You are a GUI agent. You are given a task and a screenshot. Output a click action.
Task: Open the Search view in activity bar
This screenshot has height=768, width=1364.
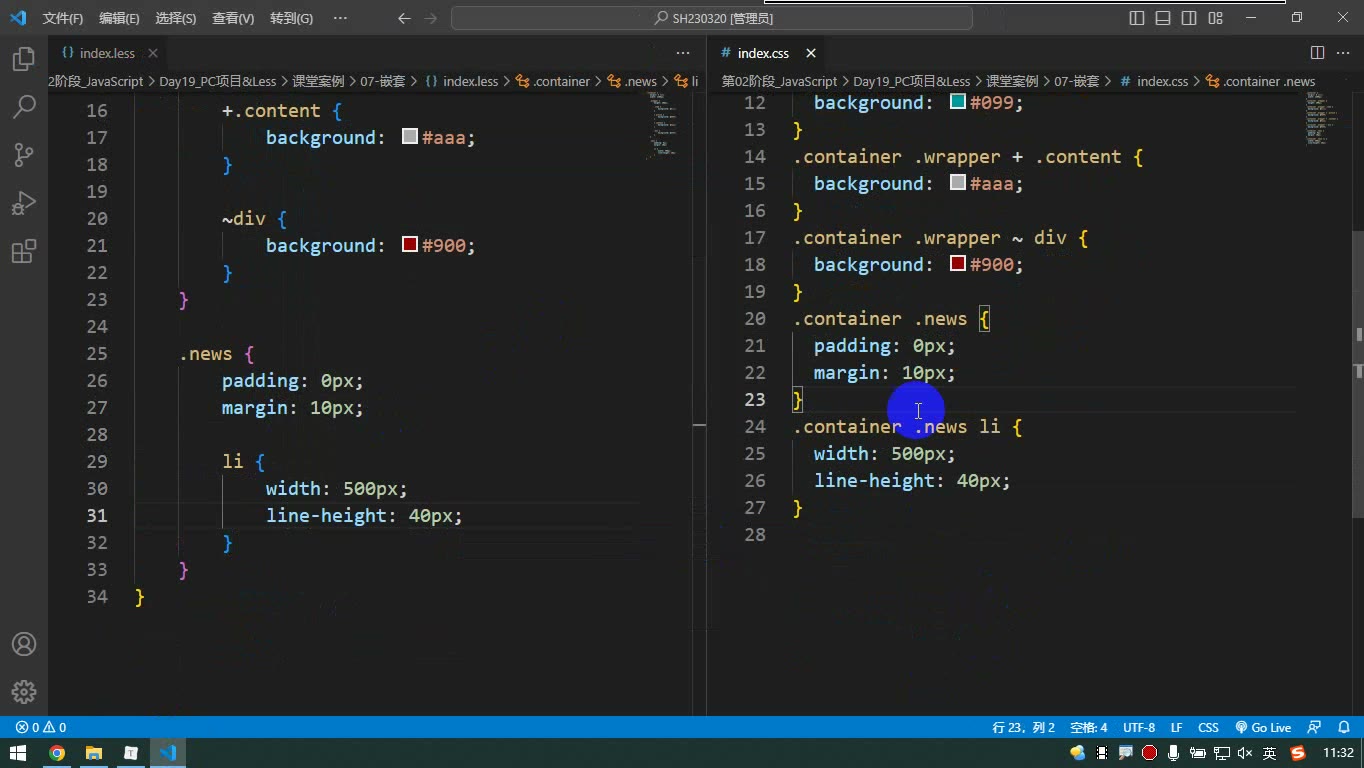(x=24, y=107)
